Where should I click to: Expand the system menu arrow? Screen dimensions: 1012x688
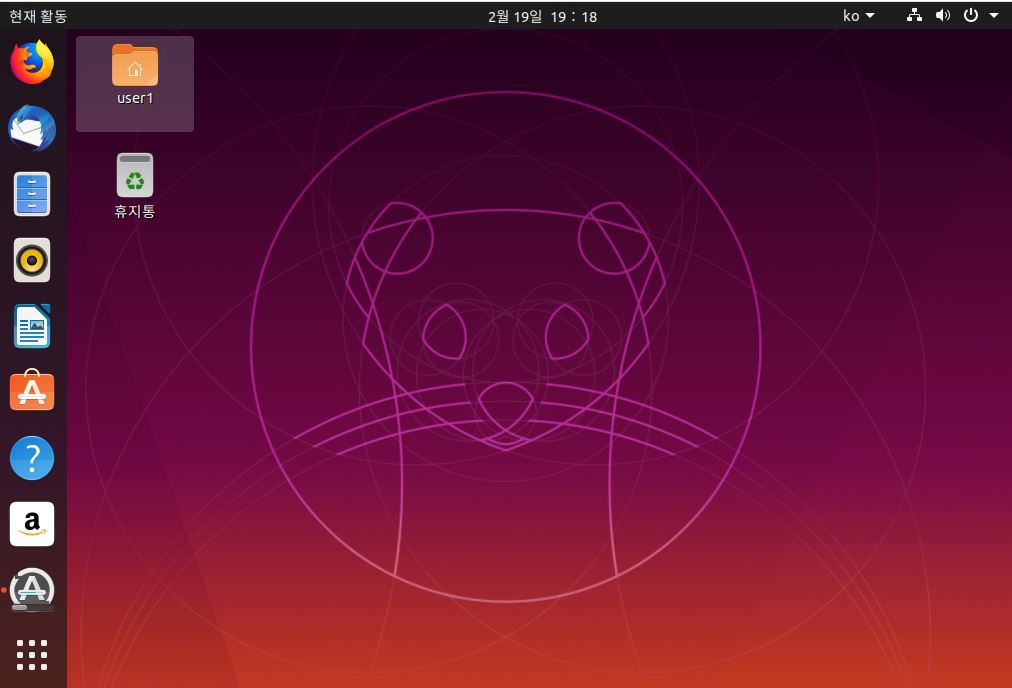click(994, 15)
